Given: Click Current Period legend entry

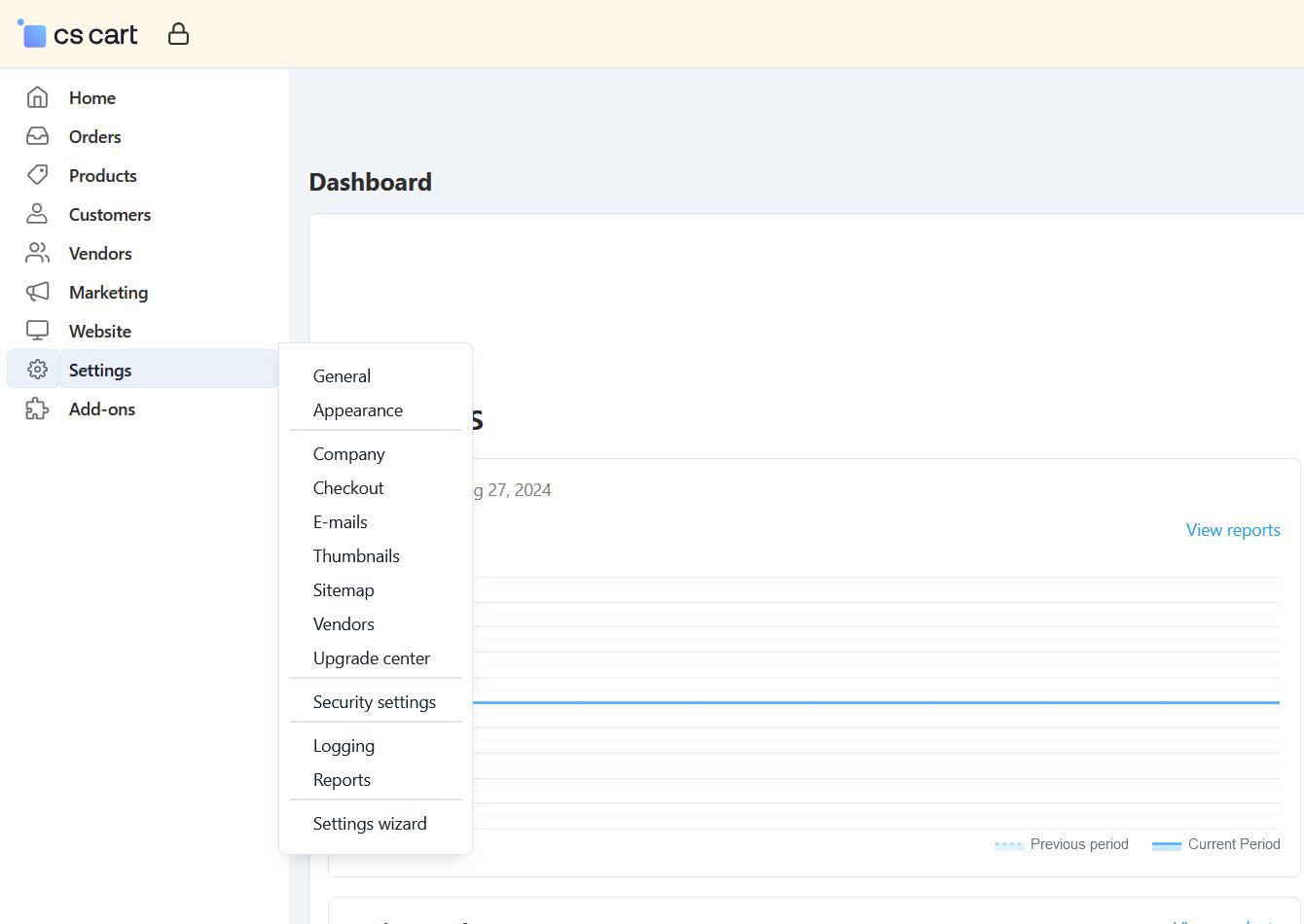Looking at the screenshot, I should click(x=1215, y=844).
